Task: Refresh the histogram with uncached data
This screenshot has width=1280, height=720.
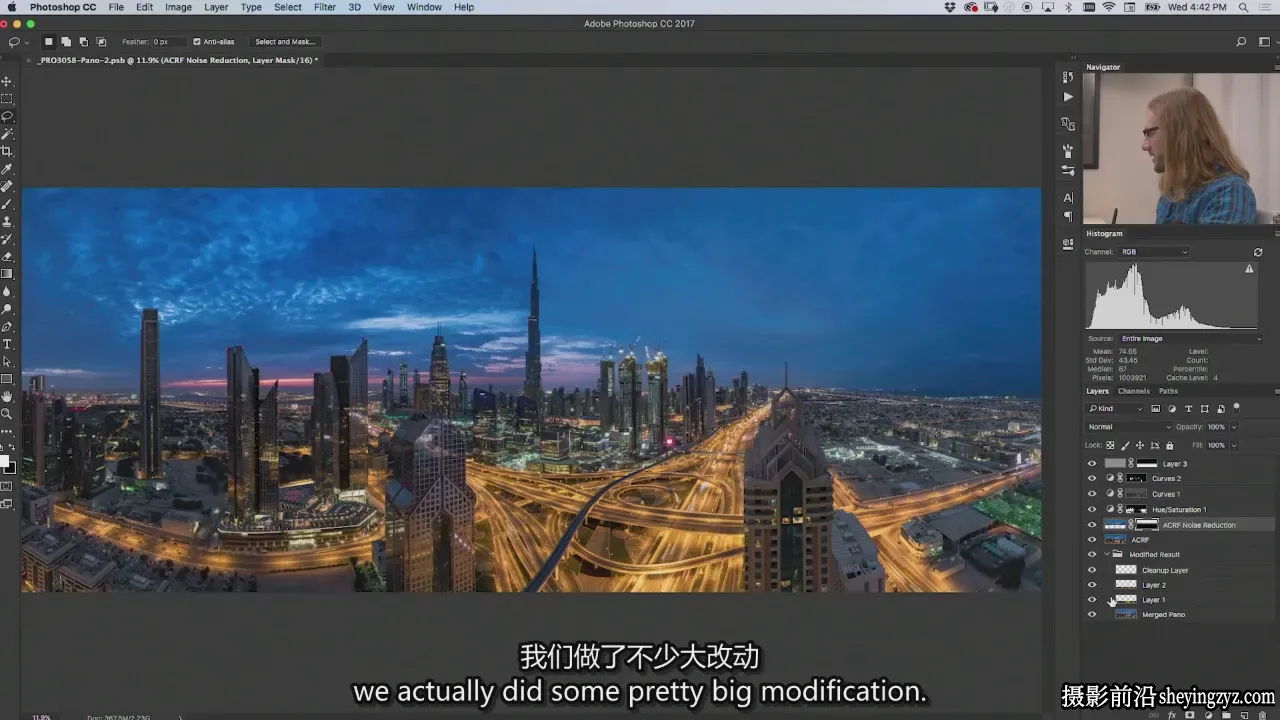Action: click(1258, 252)
